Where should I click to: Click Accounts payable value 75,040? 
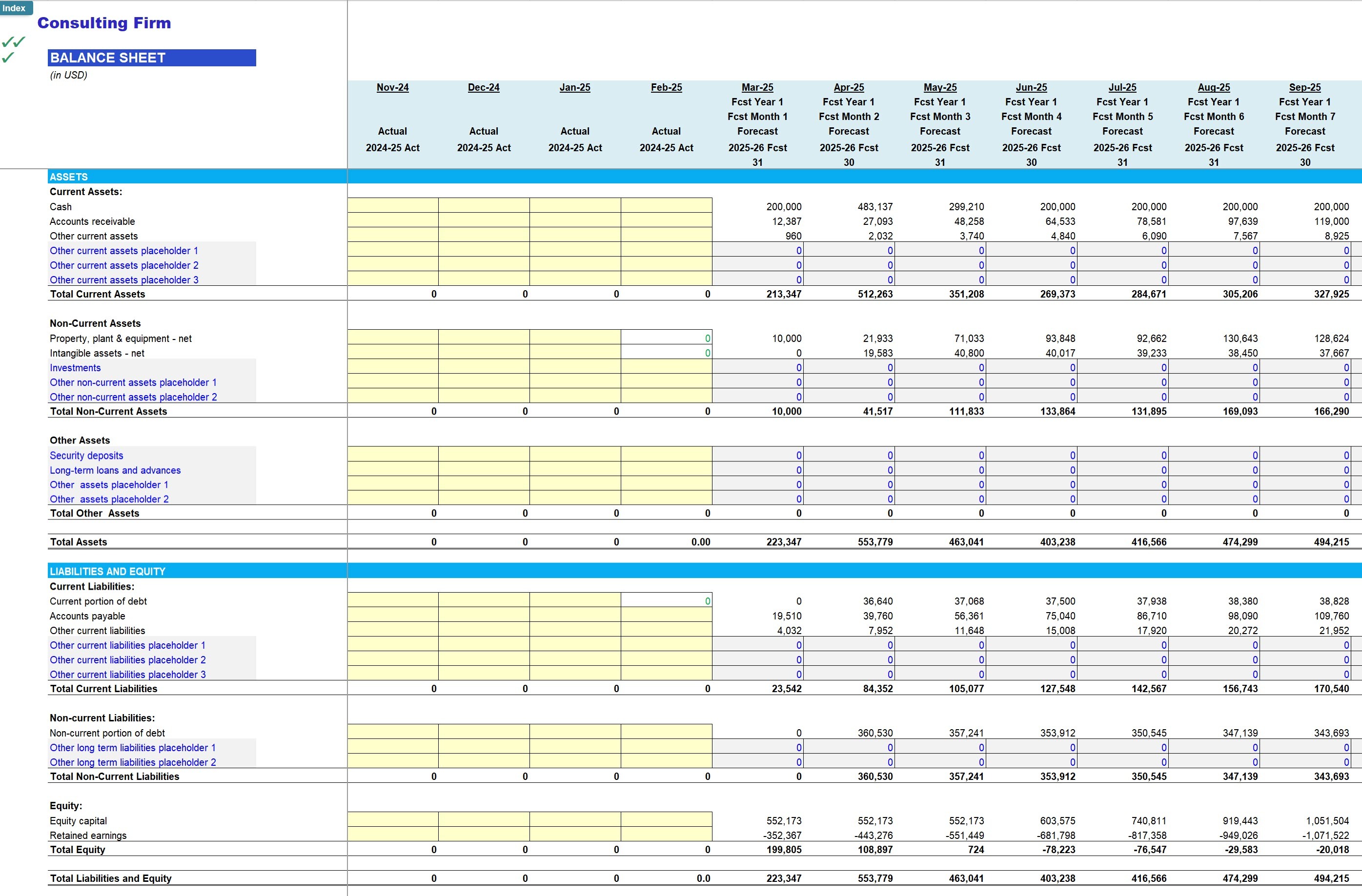pos(1060,616)
